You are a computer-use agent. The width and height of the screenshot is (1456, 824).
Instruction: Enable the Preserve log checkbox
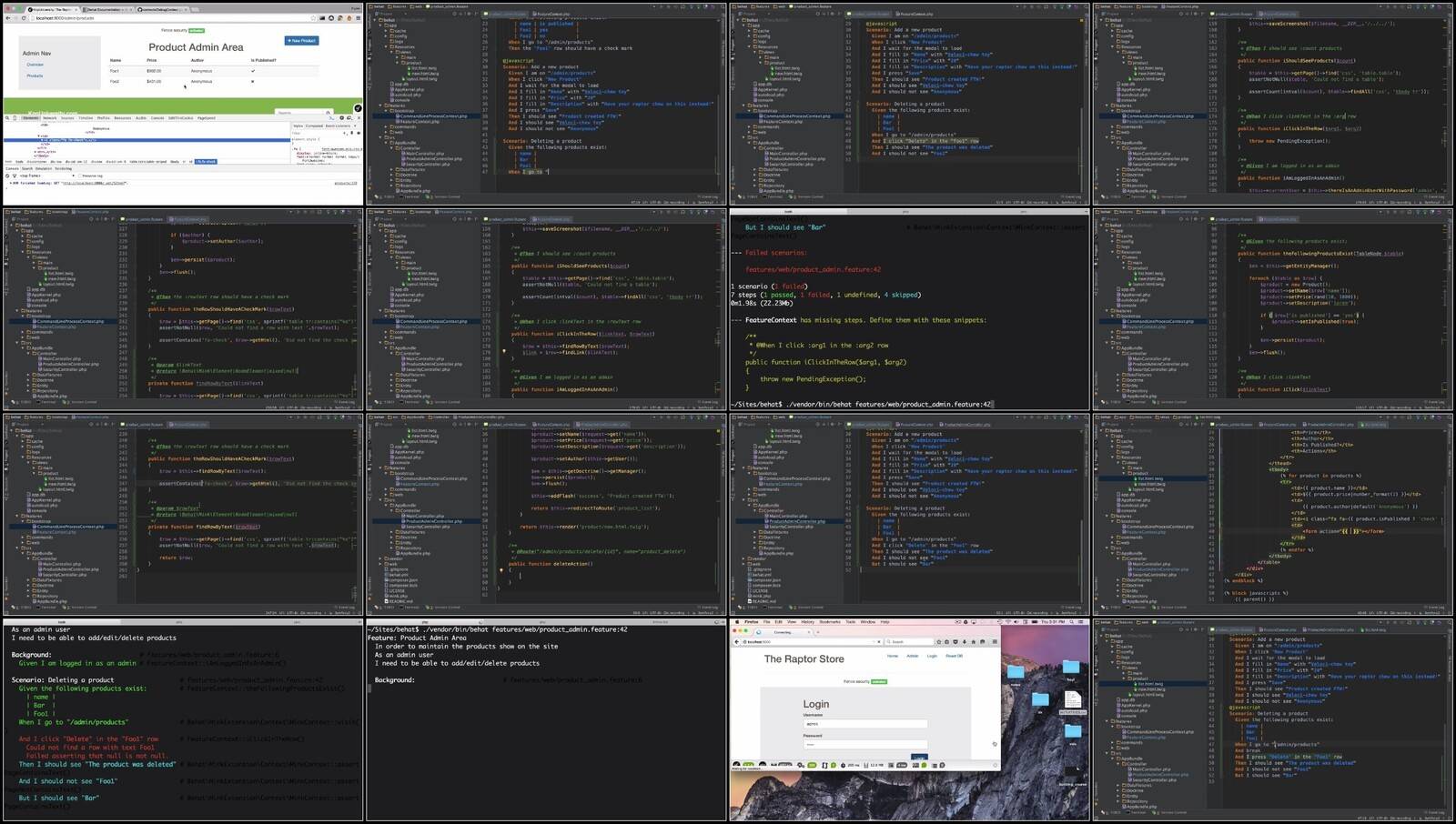(x=80, y=176)
